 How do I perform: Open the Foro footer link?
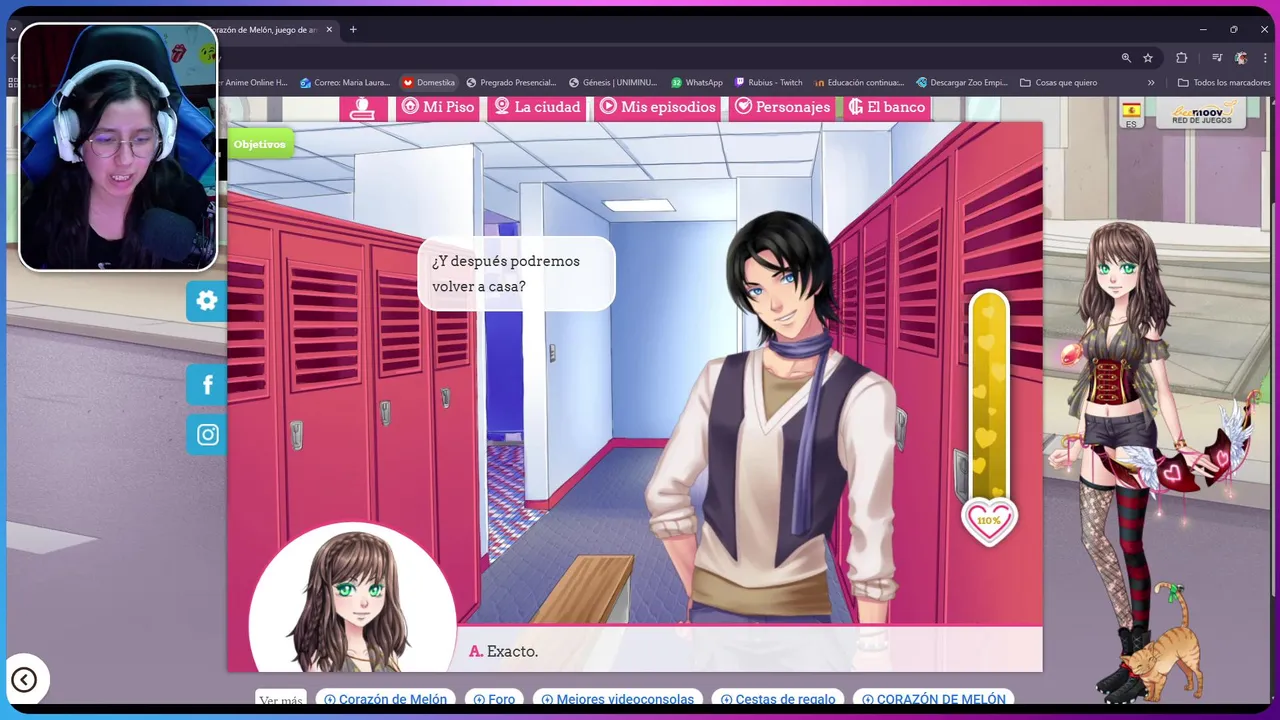494,699
